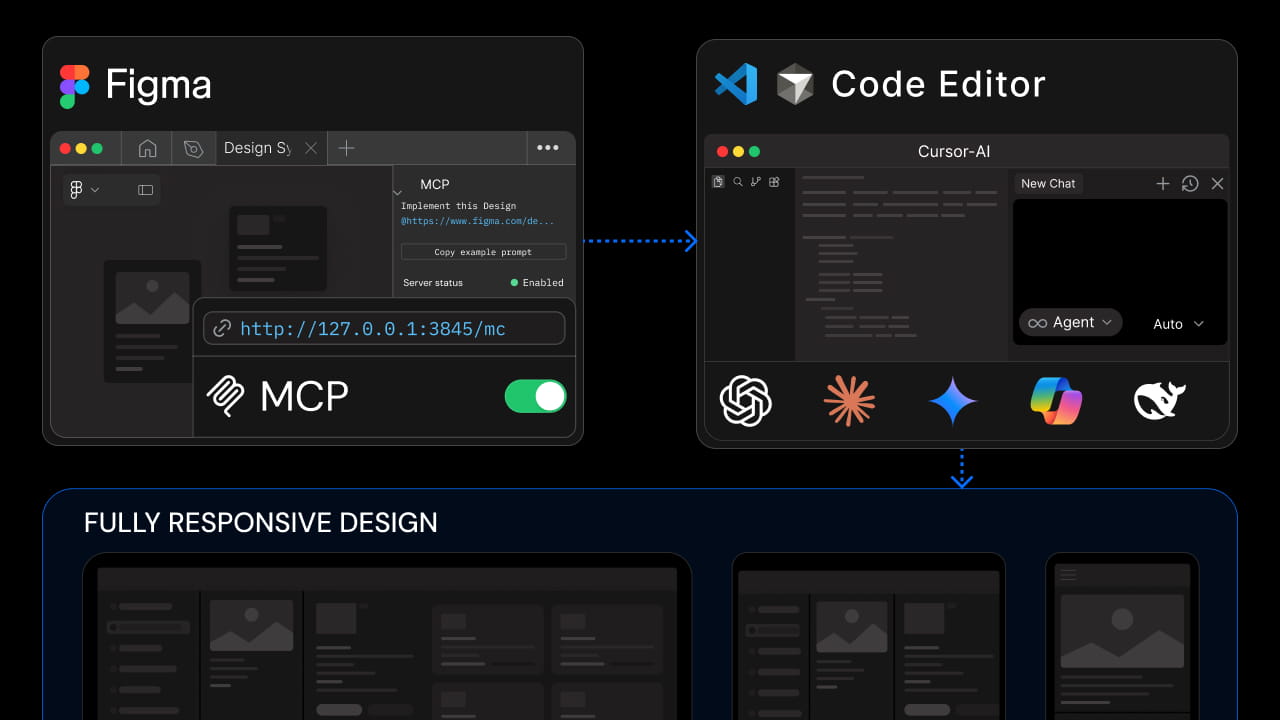
Task: Click the Copy example prompt button
Action: tap(483, 251)
